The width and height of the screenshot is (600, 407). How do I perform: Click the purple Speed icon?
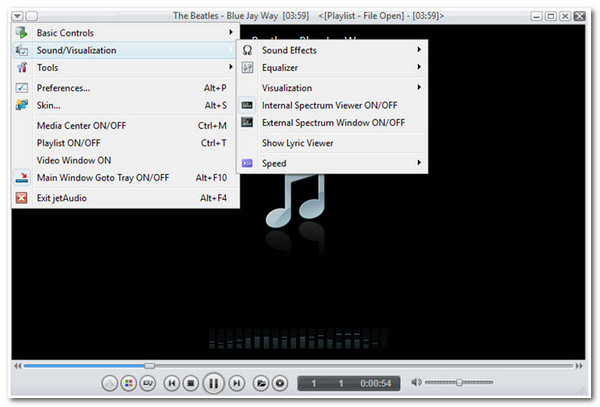pos(247,163)
